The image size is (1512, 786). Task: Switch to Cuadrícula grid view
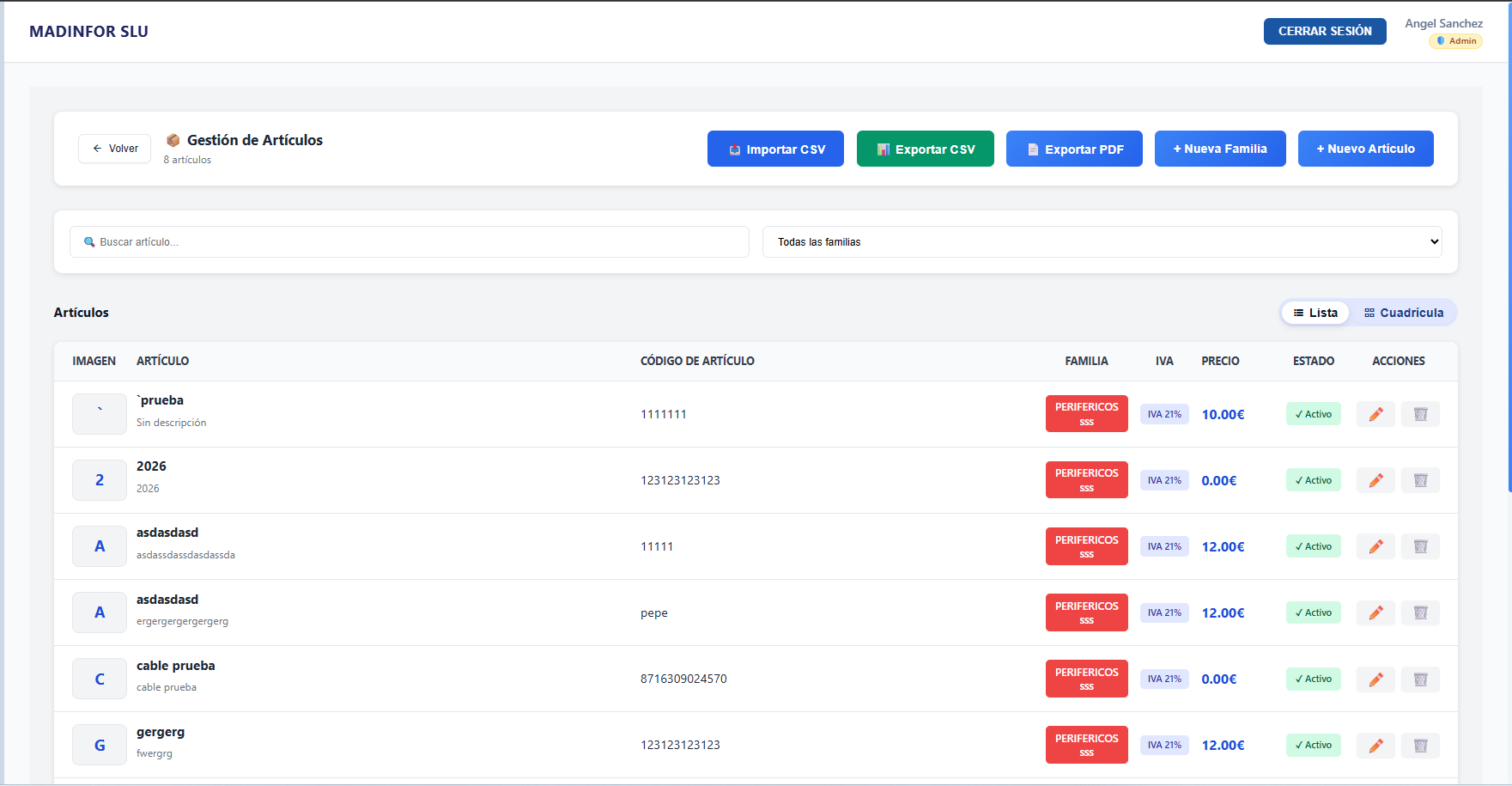coord(1404,313)
